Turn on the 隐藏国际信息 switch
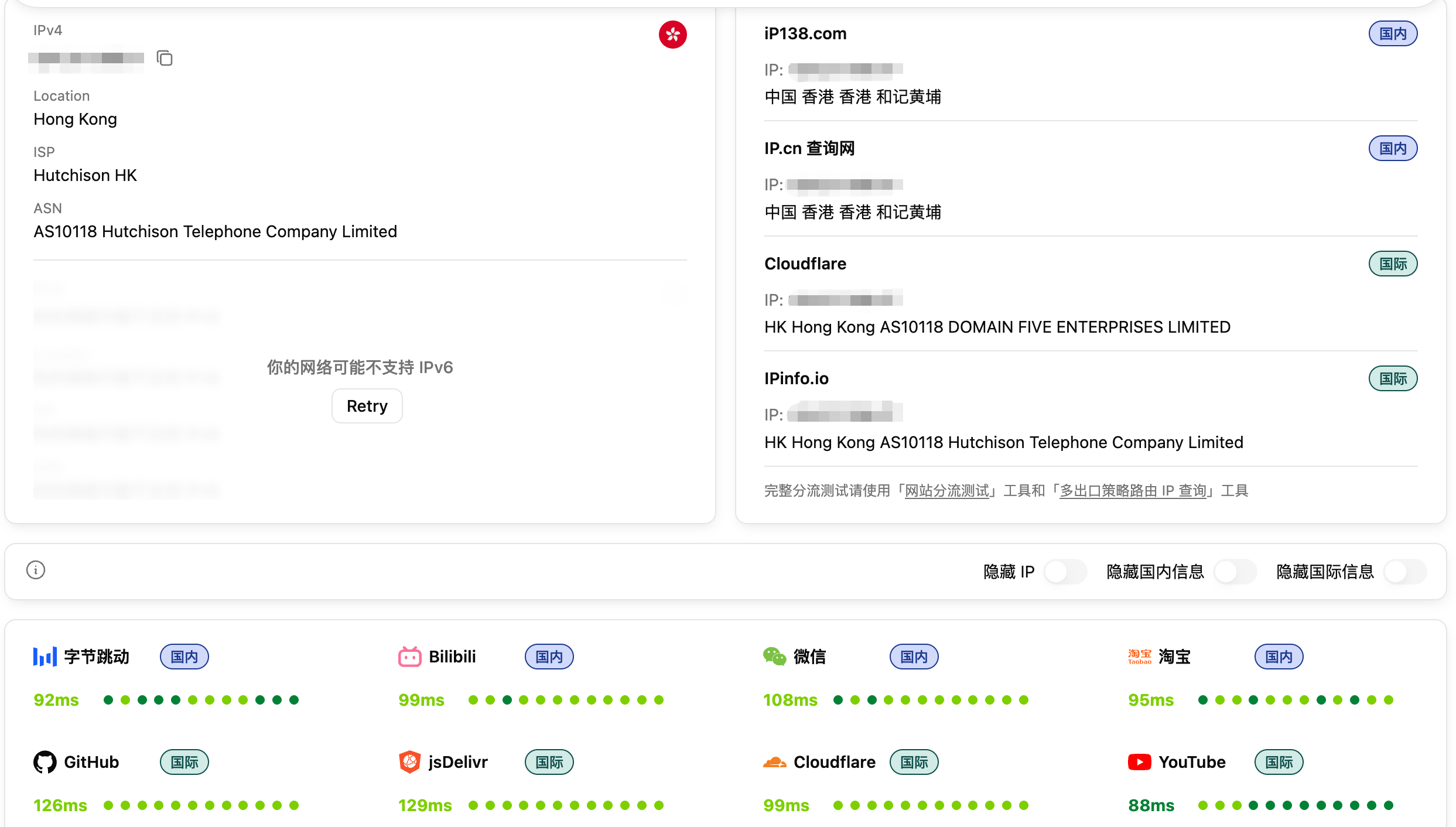The width and height of the screenshot is (1456, 827). 1405,571
